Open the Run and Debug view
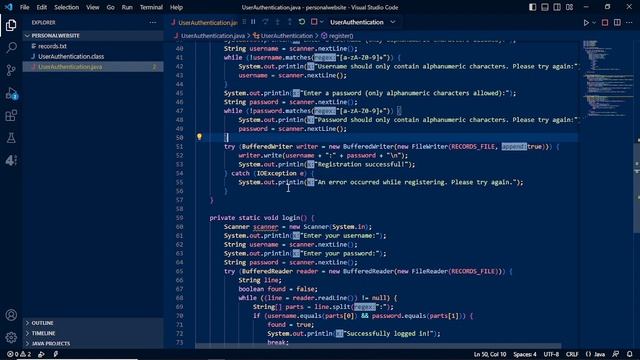Image resolution: width=640 pixels, height=360 pixels. (11, 93)
